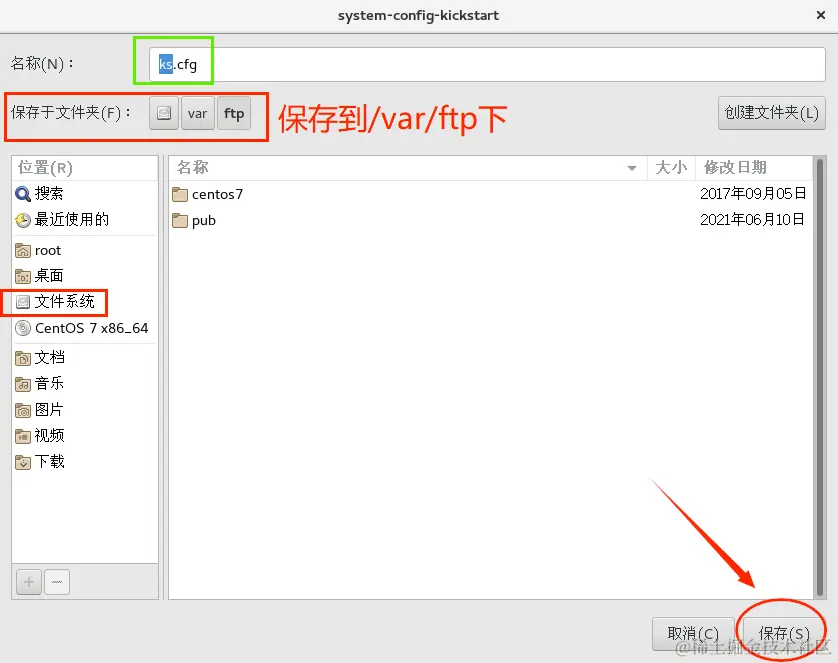Select the CentOS 7 x86_64 disc
Screen dimensions: 838x663
[x=84, y=328]
